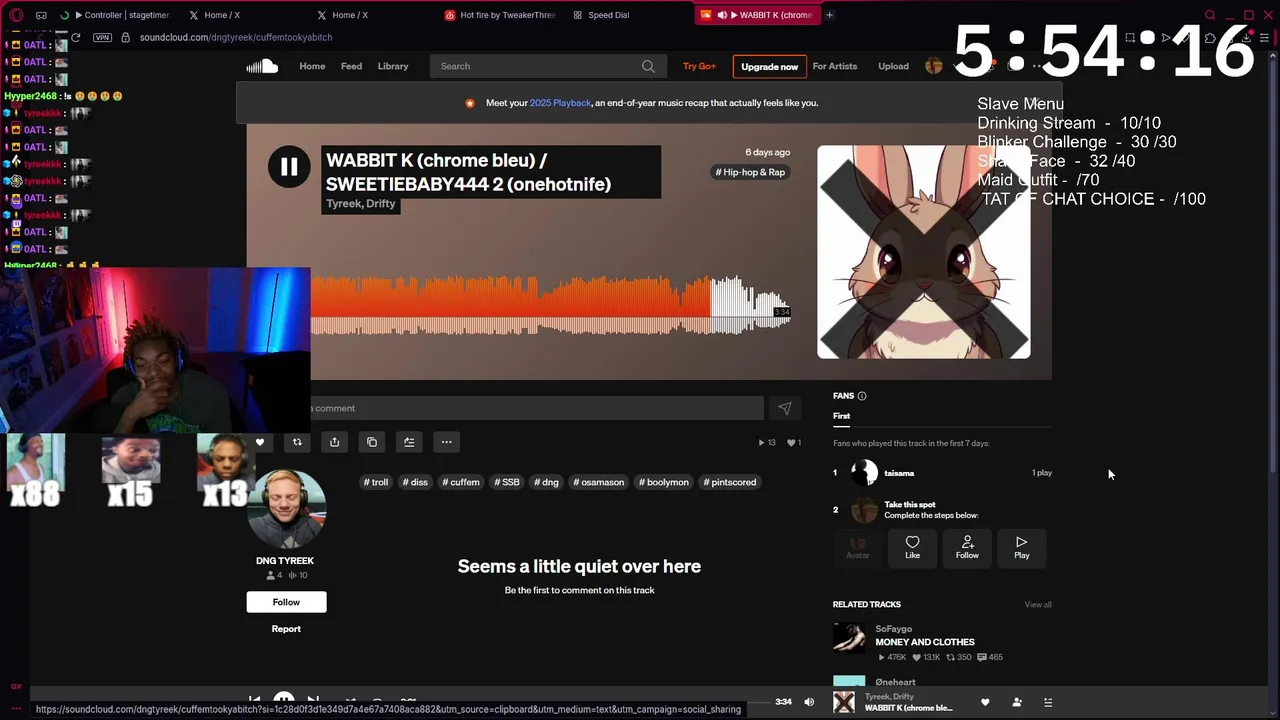Toggle volume speaker icon in bottom player
The image size is (1280, 720).
click(x=809, y=702)
